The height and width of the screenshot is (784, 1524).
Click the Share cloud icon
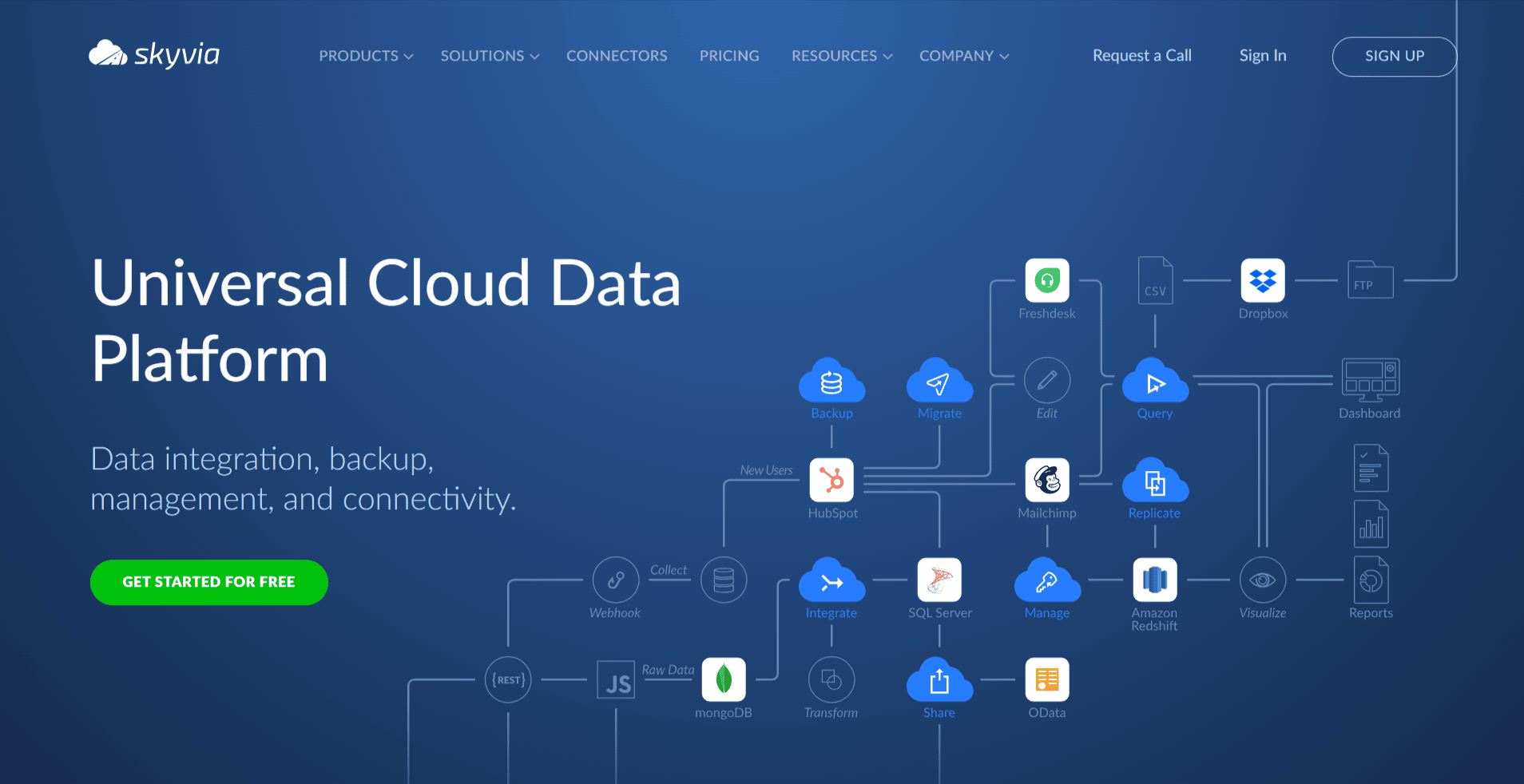click(x=939, y=680)
